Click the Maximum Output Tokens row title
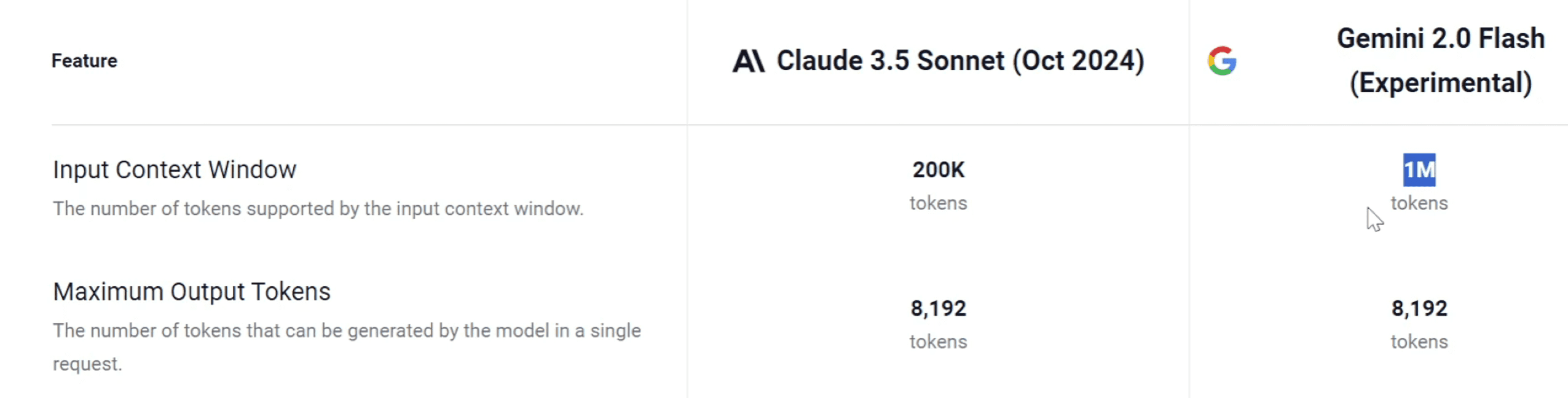The width and height of the screenshot is (1568, 398). [x=192, y=292]
